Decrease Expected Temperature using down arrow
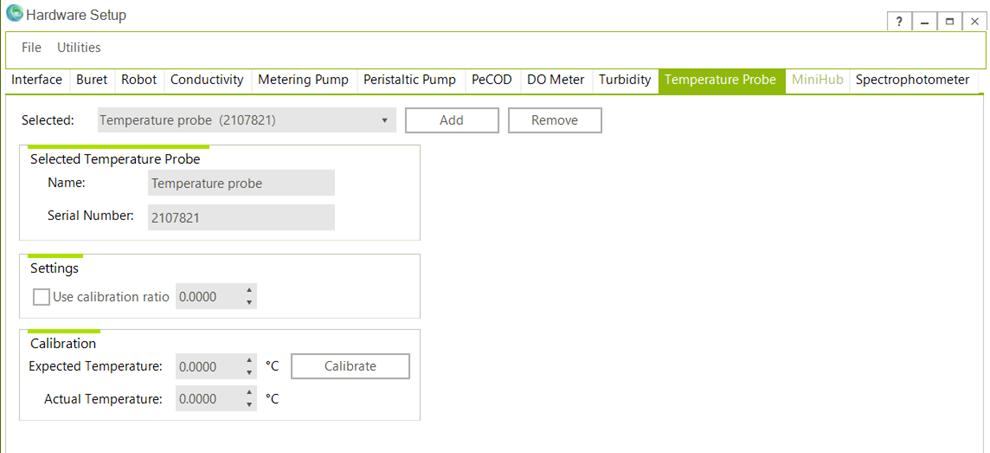The image size is (990, 453). [250, 372]
